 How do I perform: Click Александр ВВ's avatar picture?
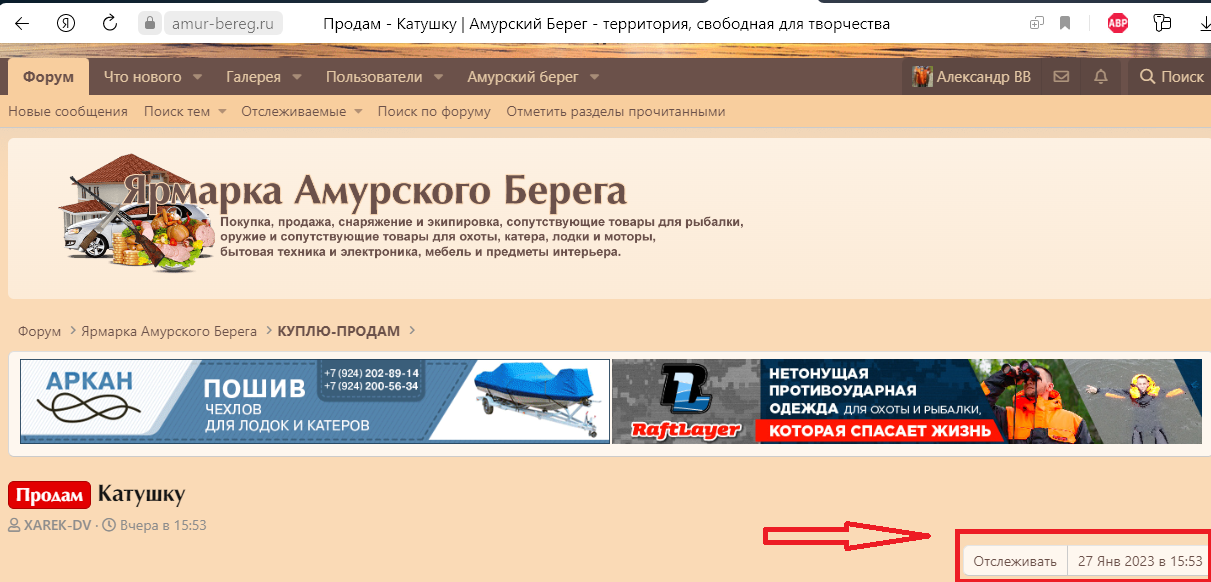[922, 77]
